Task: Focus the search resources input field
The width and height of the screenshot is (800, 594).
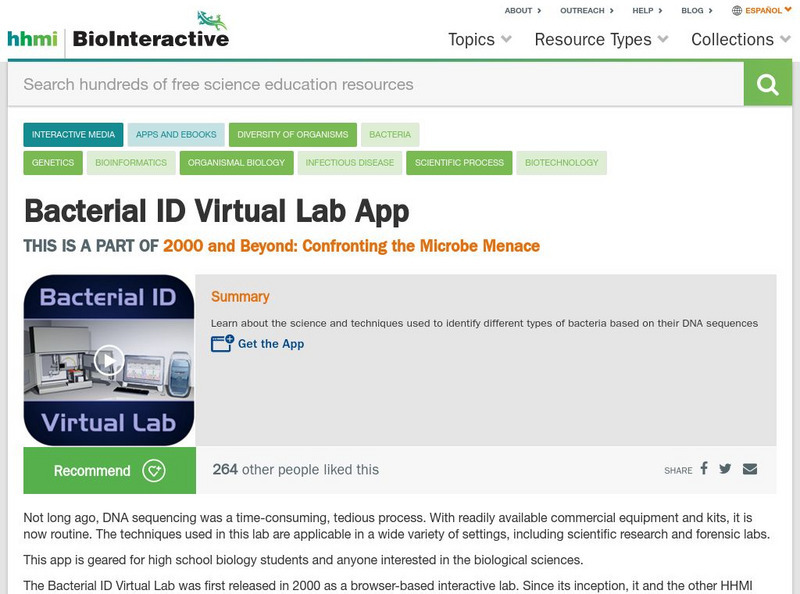Action: click(376, 84)
